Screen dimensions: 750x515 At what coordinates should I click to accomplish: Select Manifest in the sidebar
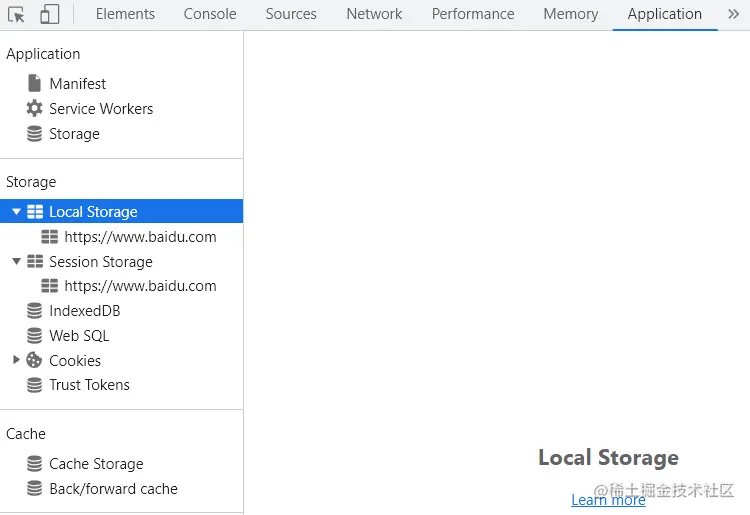(x=77, y=84)
